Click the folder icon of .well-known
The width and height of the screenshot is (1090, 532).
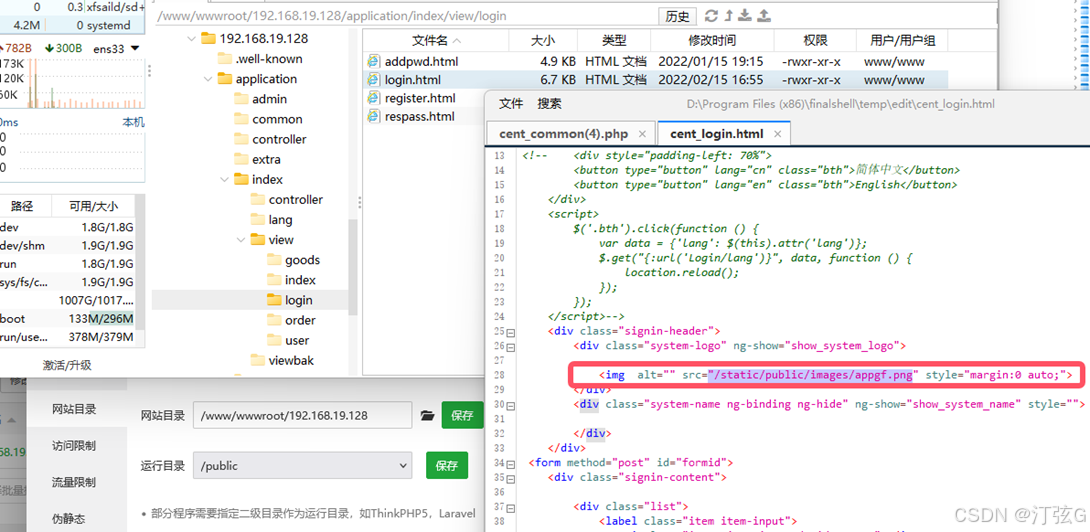tap(225, 59)
